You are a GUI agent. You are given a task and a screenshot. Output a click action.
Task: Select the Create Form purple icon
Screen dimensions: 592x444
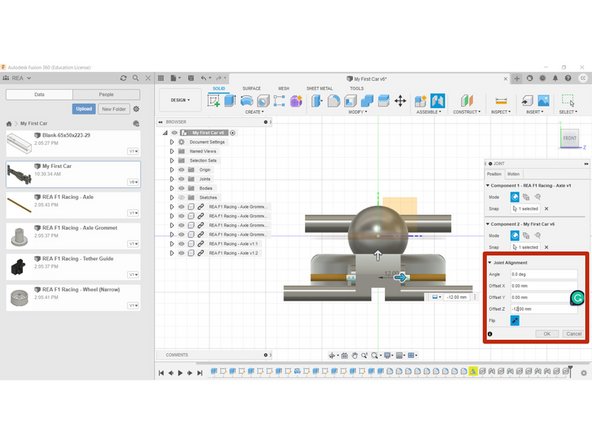pyautogui.click(x=296, y=101)
